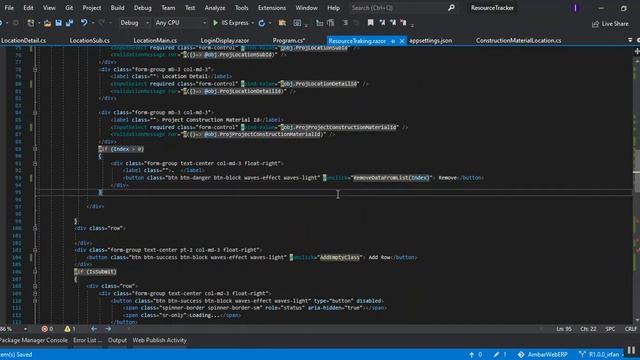The image size is (640, 360).
Task: Open the Edit menu
Action: (28, 8)
